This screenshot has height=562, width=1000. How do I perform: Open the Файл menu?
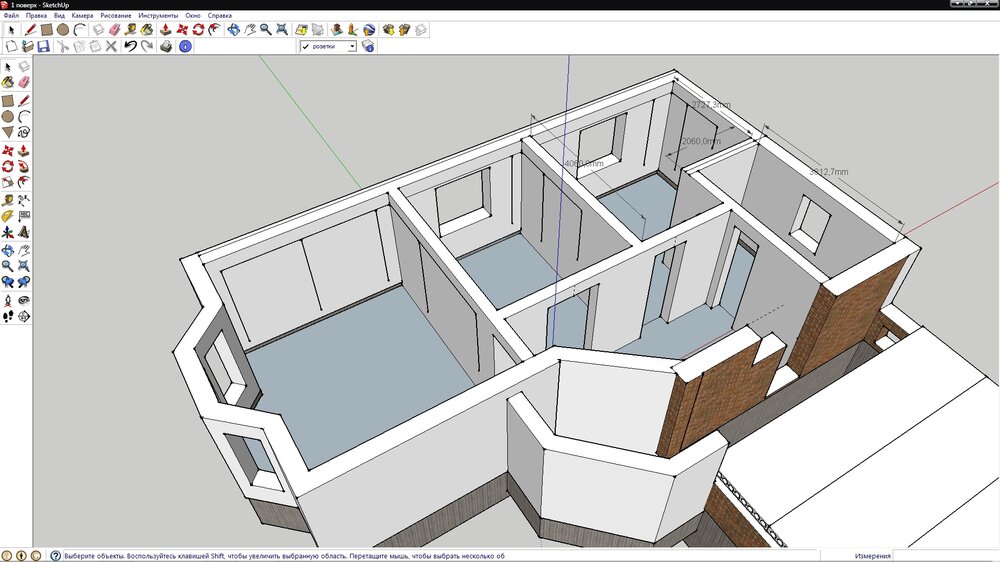[11, 16]
